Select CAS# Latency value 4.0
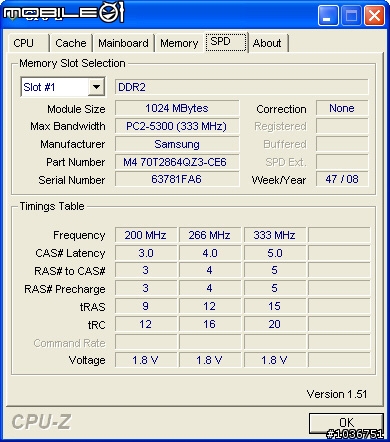This screenshot has height=442, width=390. tap(210, 253)
